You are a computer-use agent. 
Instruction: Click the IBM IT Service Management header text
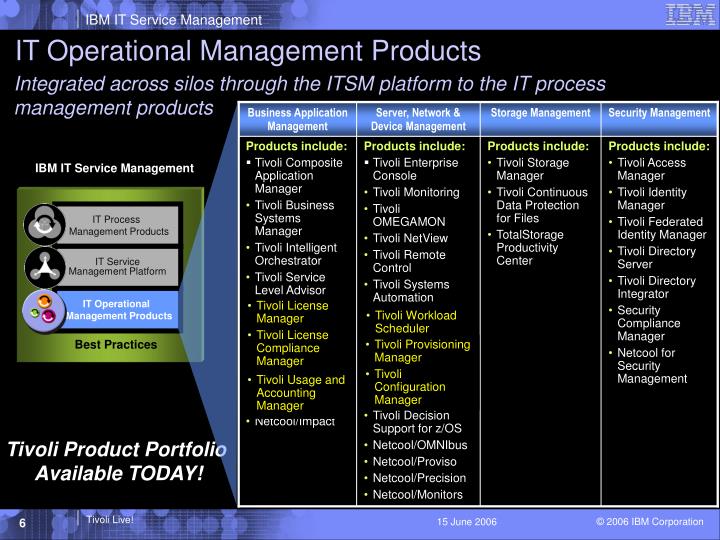(174, 20)
